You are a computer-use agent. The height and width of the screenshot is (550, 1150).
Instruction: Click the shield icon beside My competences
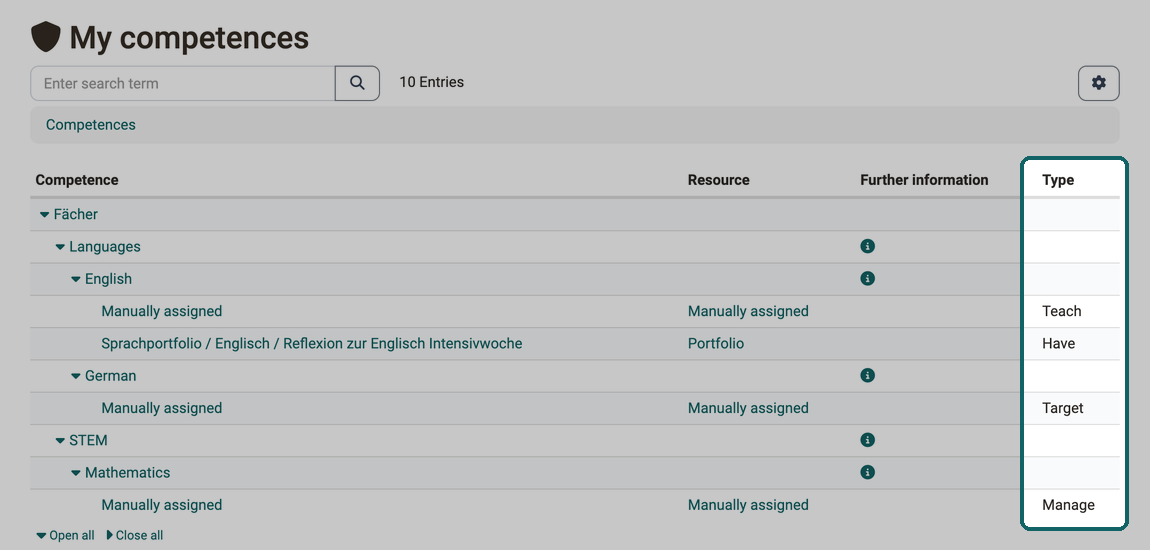click(x=45, y=37)
